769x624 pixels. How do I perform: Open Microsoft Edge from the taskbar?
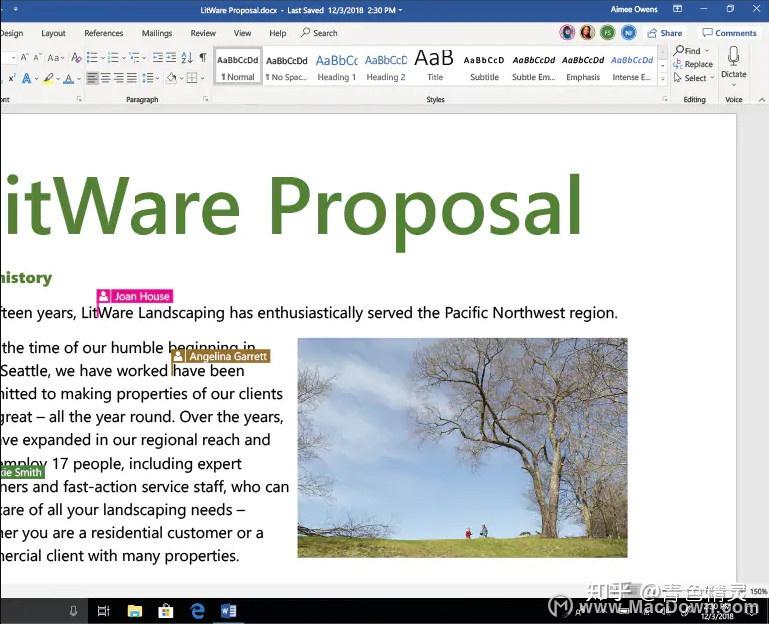click(197, 611)
